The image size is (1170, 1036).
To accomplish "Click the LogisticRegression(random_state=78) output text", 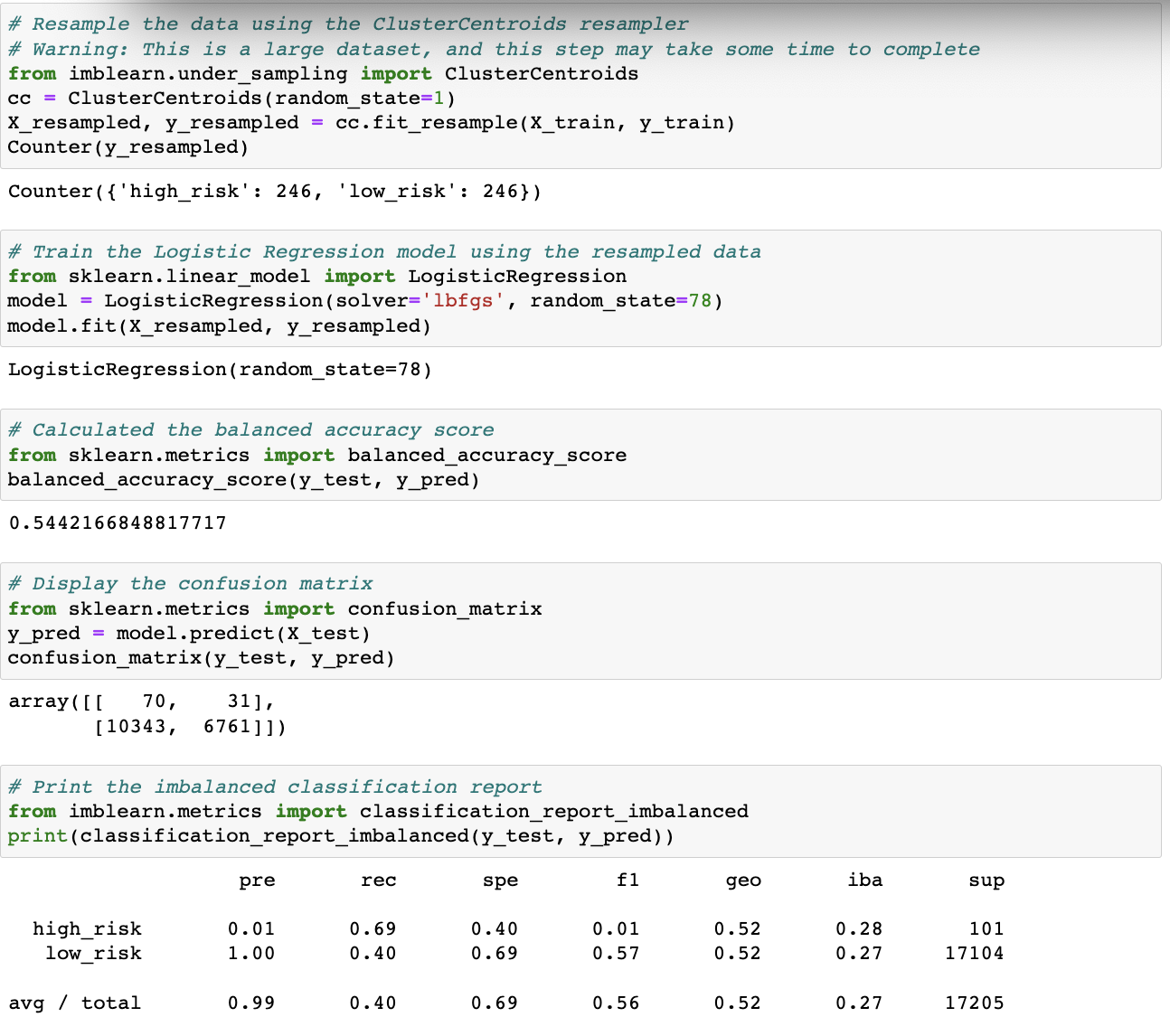I will click(220, 370).
